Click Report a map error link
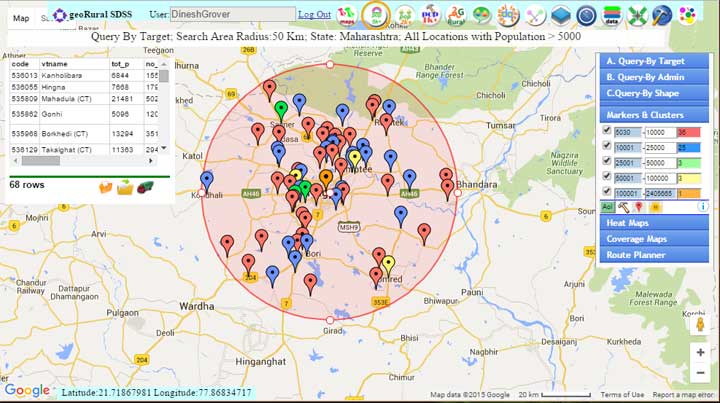720x403 pixels. [683, 395]
